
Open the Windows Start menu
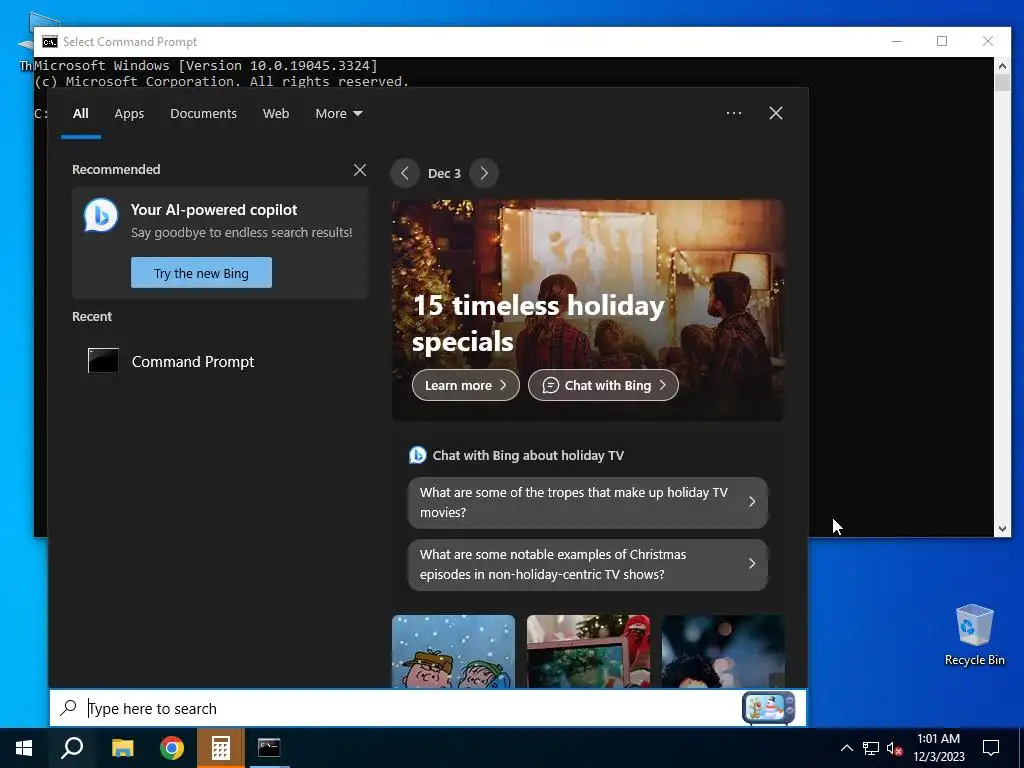(x=24, y=748)
